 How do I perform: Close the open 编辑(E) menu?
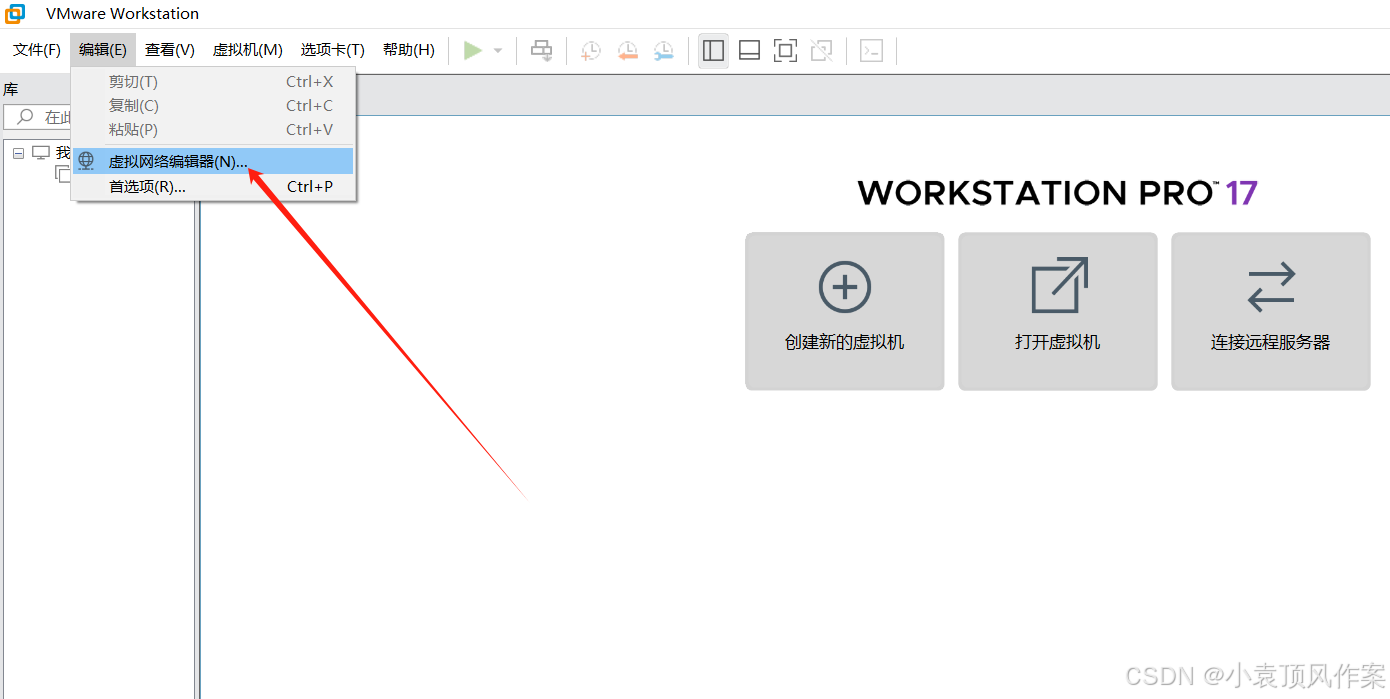coord(103,50)
